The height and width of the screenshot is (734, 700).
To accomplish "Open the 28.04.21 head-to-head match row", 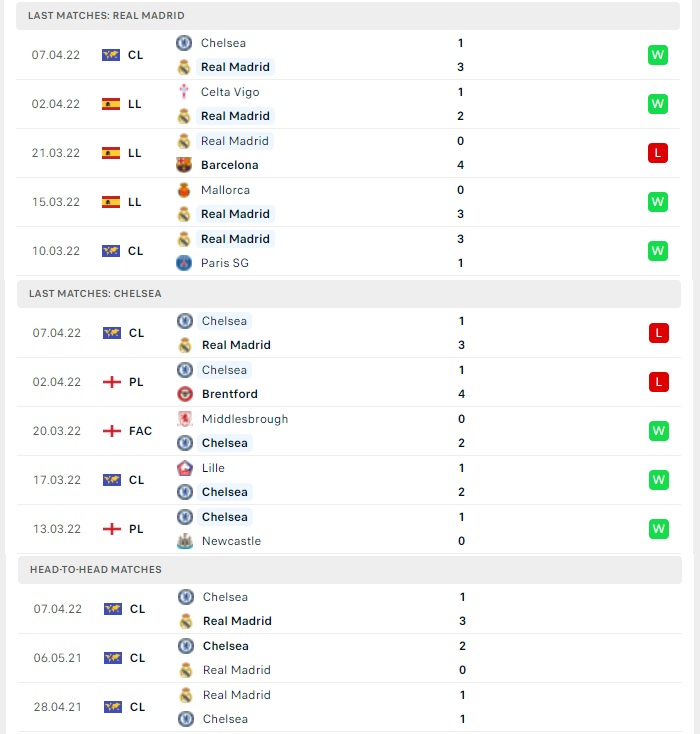I will [350, 707].
